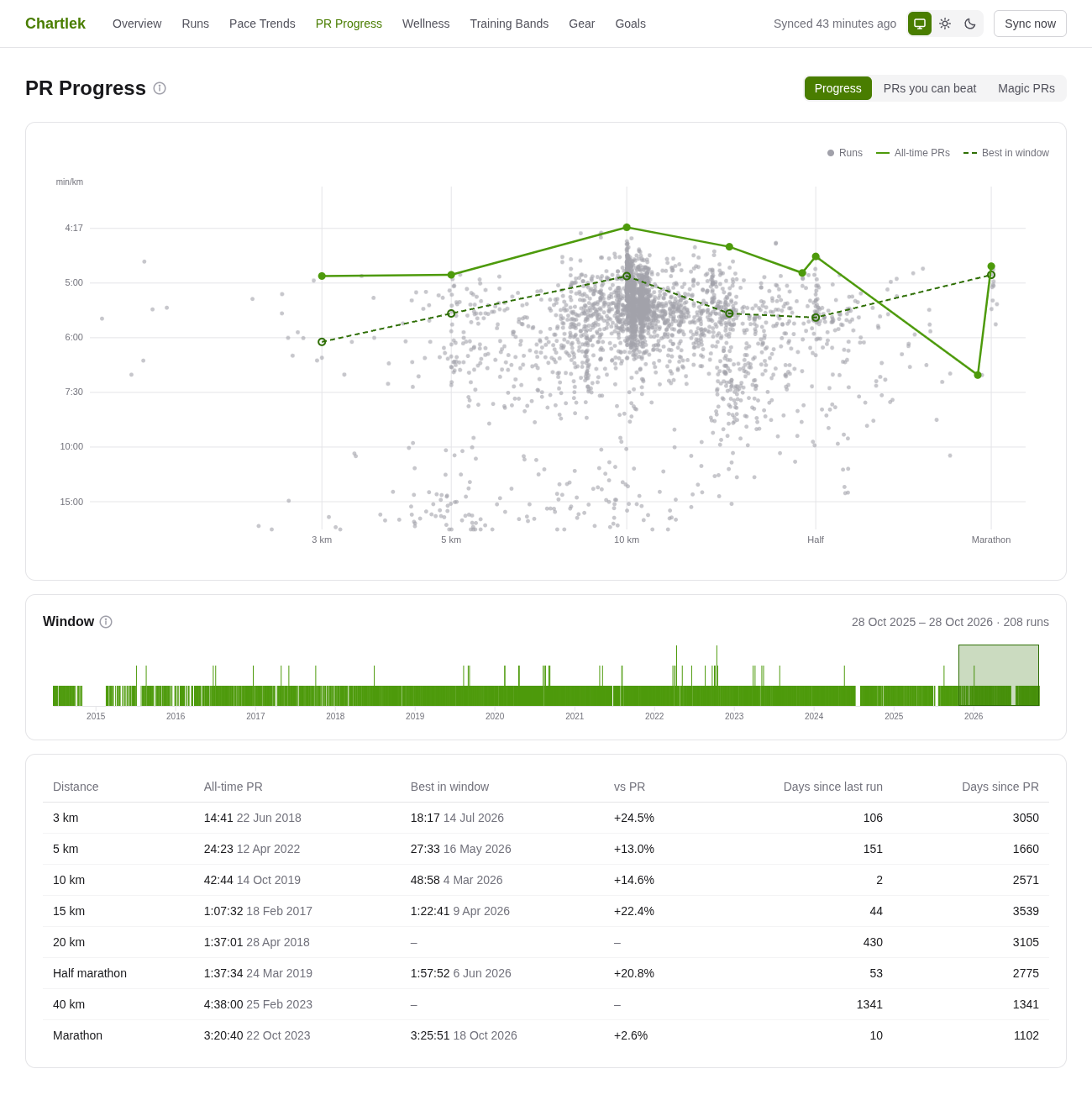The image size is (1092, 1095).
Task: Click the 15 km row distance label
Action: [69, 911]
